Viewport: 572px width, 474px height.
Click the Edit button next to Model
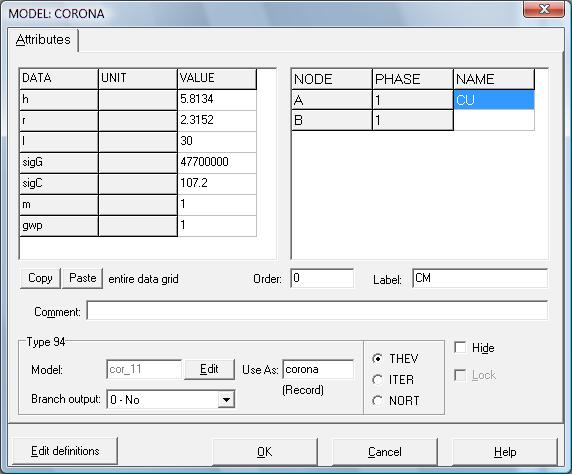209,369
